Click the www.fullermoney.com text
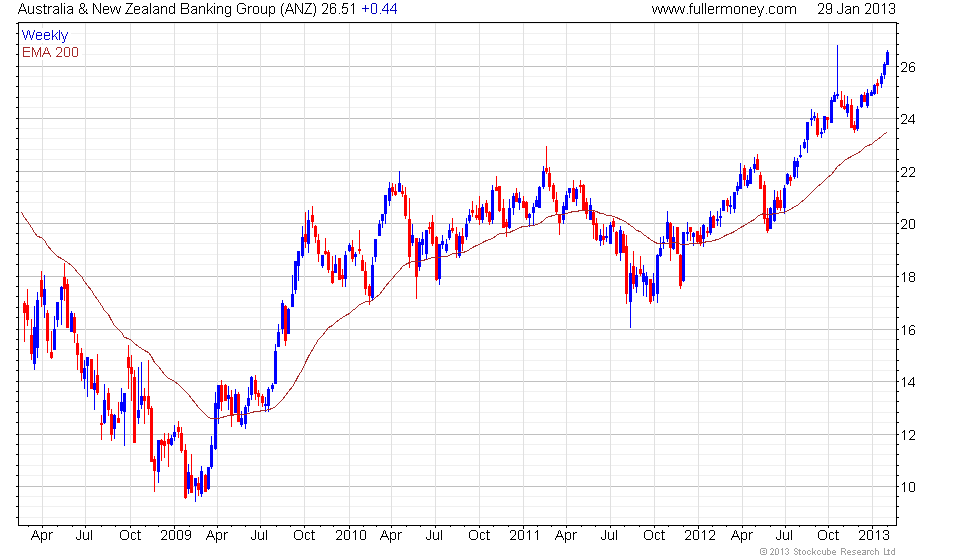This screenshot has height=560, width=980. pyautogui.click(x=724, y=9)
